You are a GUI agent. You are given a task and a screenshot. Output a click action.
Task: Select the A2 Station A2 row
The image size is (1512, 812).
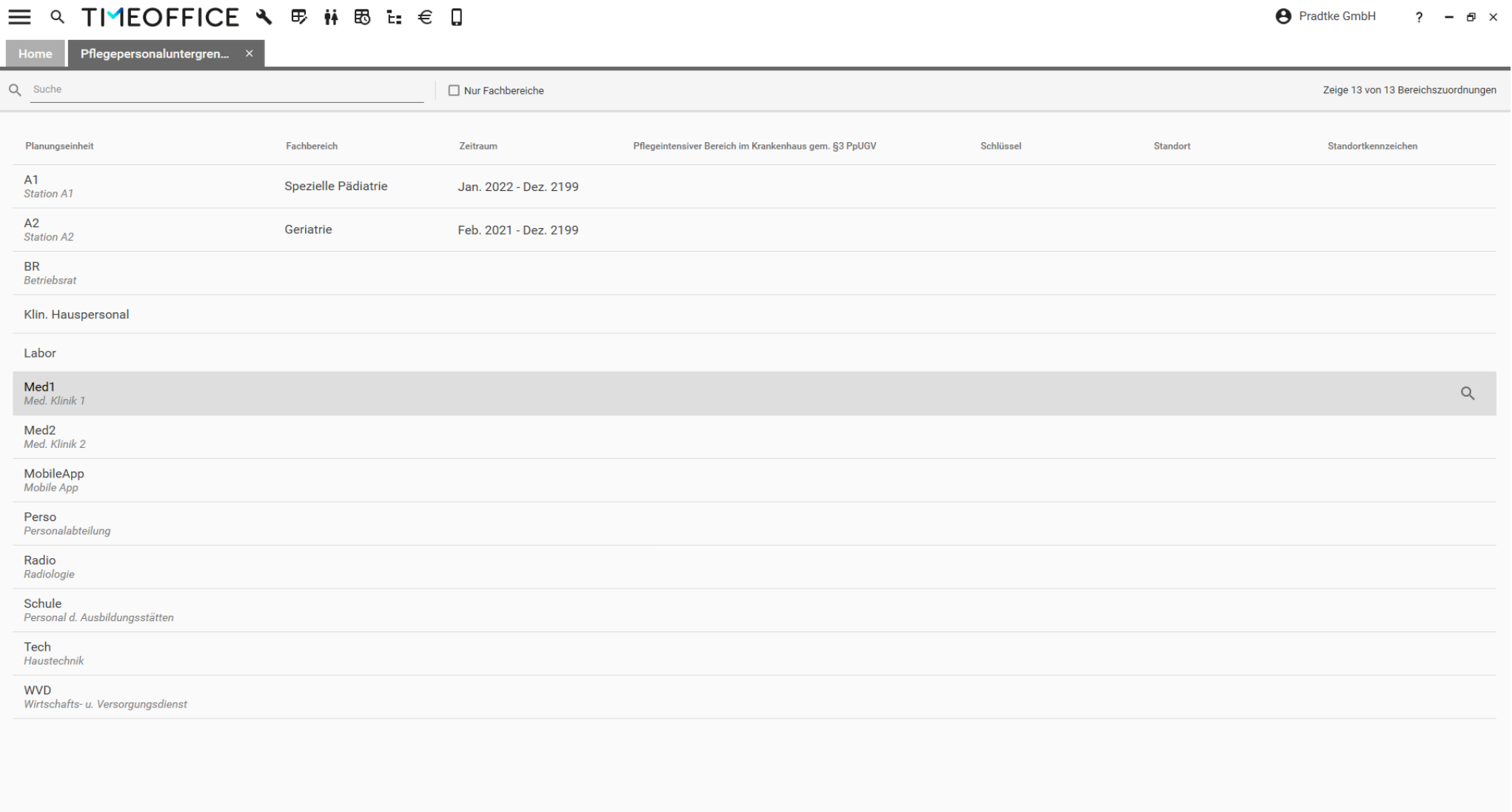(x=755, y=229)
